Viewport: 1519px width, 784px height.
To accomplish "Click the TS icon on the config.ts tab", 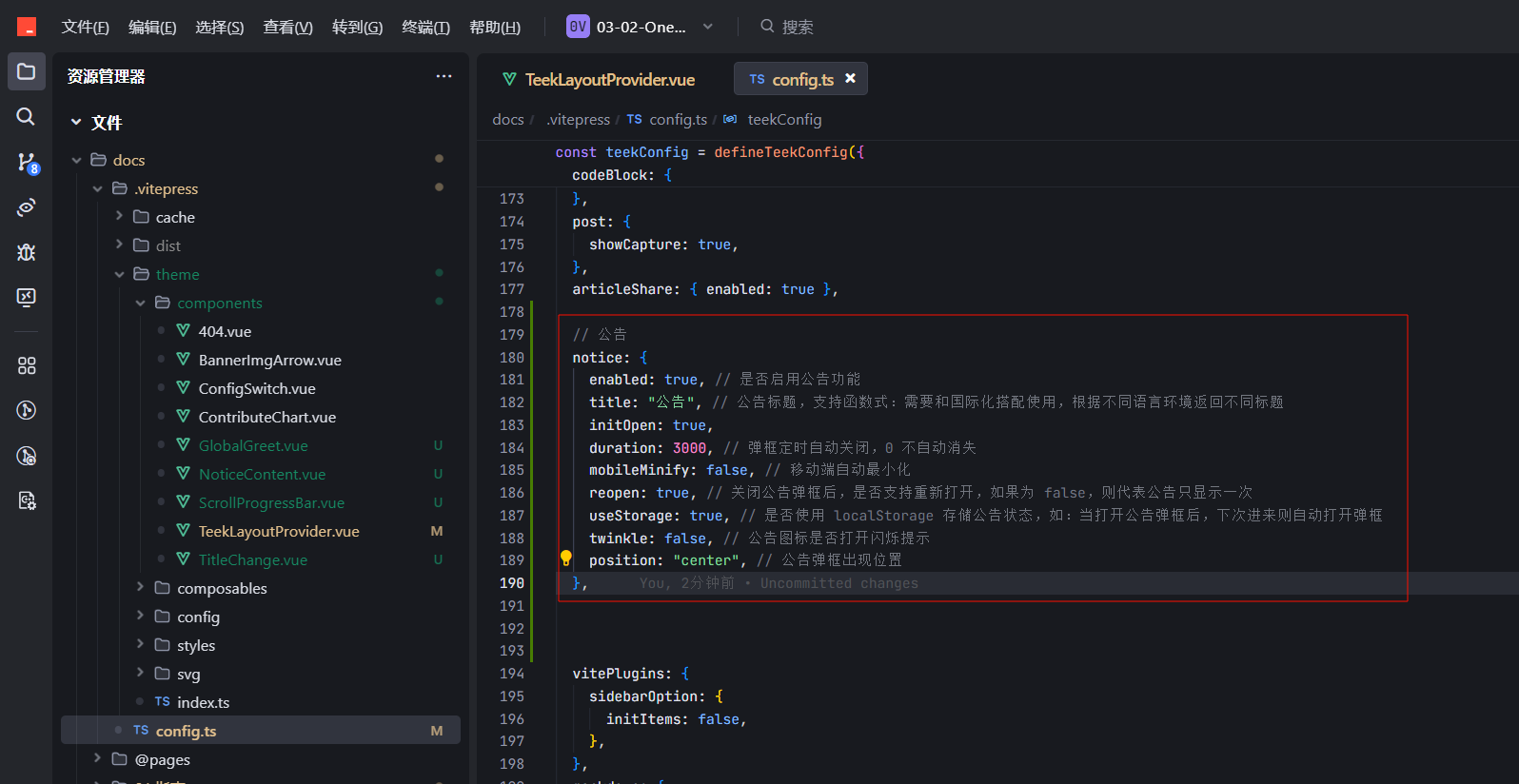I will (x=757, y=79).
